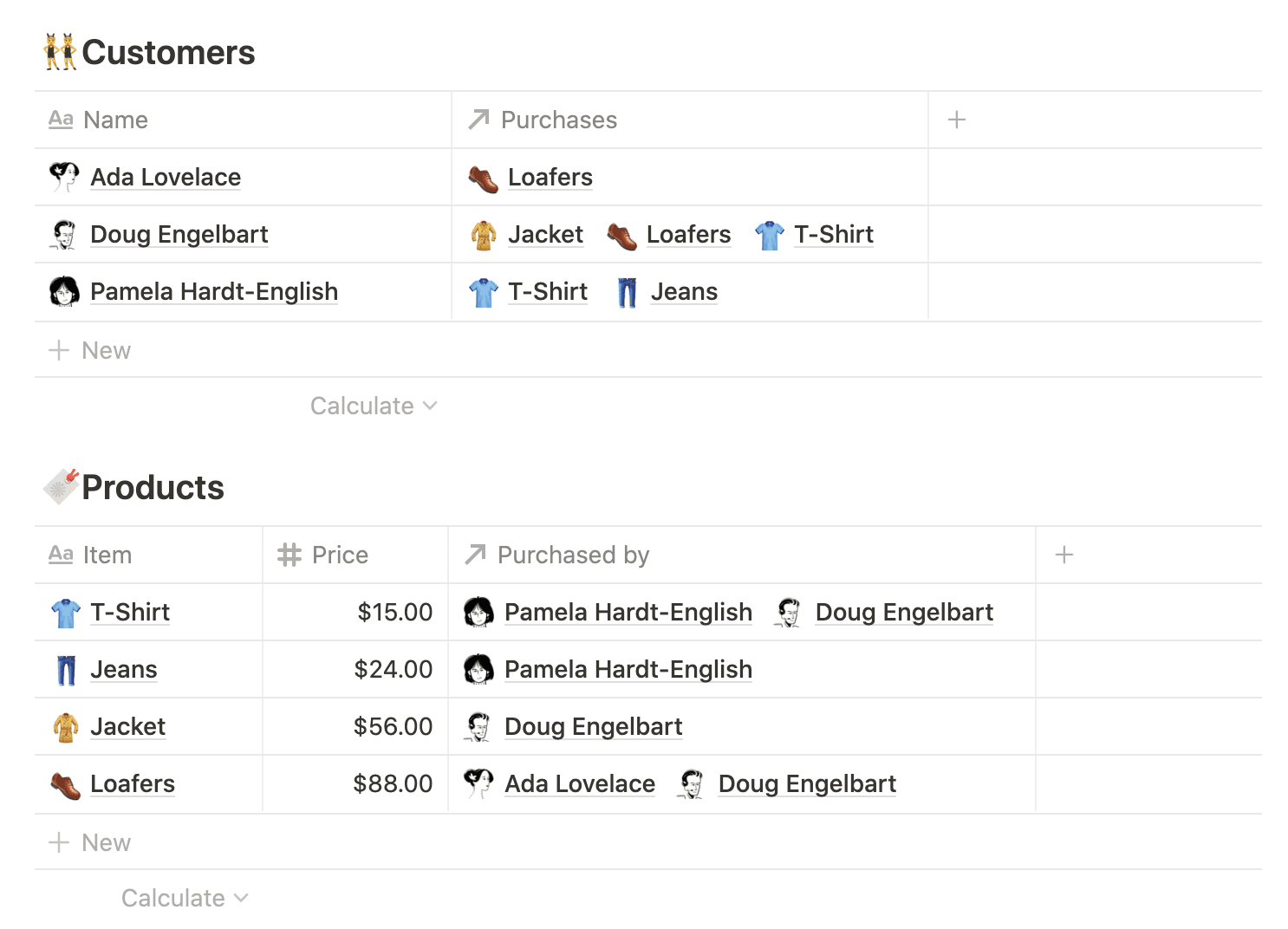
Task: Open the Jacket product link
Action: click(127, 726)
